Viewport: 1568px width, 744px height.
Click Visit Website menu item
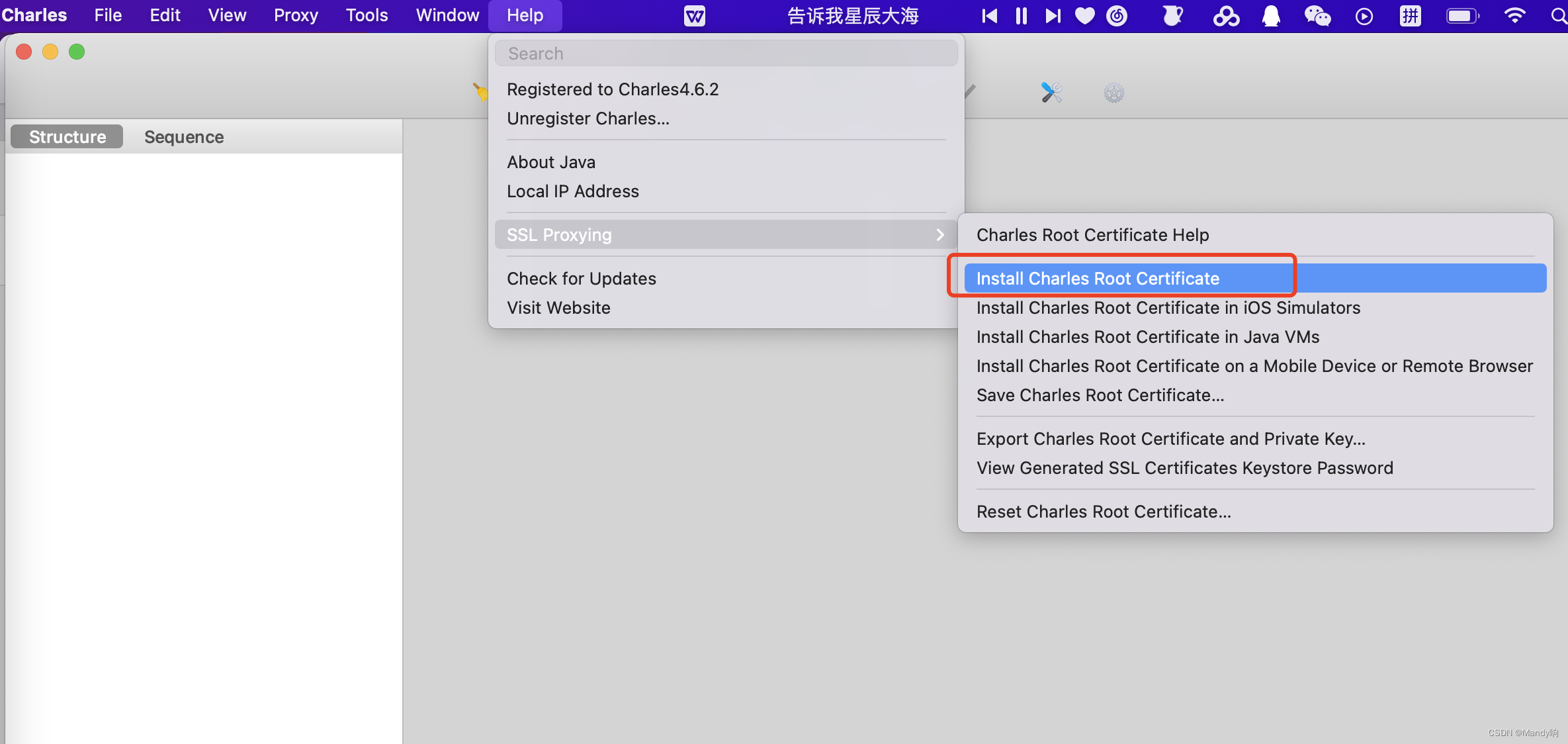tap(558, 307)
